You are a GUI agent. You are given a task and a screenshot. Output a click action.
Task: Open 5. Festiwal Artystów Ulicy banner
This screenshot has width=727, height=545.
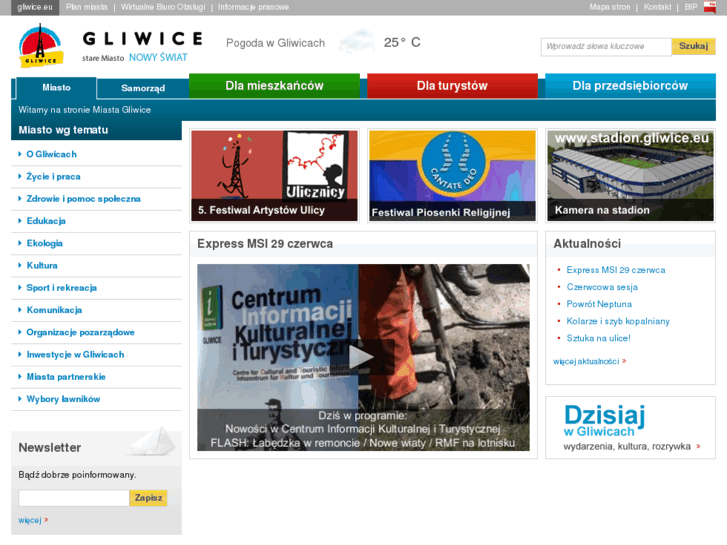[274, 175]
